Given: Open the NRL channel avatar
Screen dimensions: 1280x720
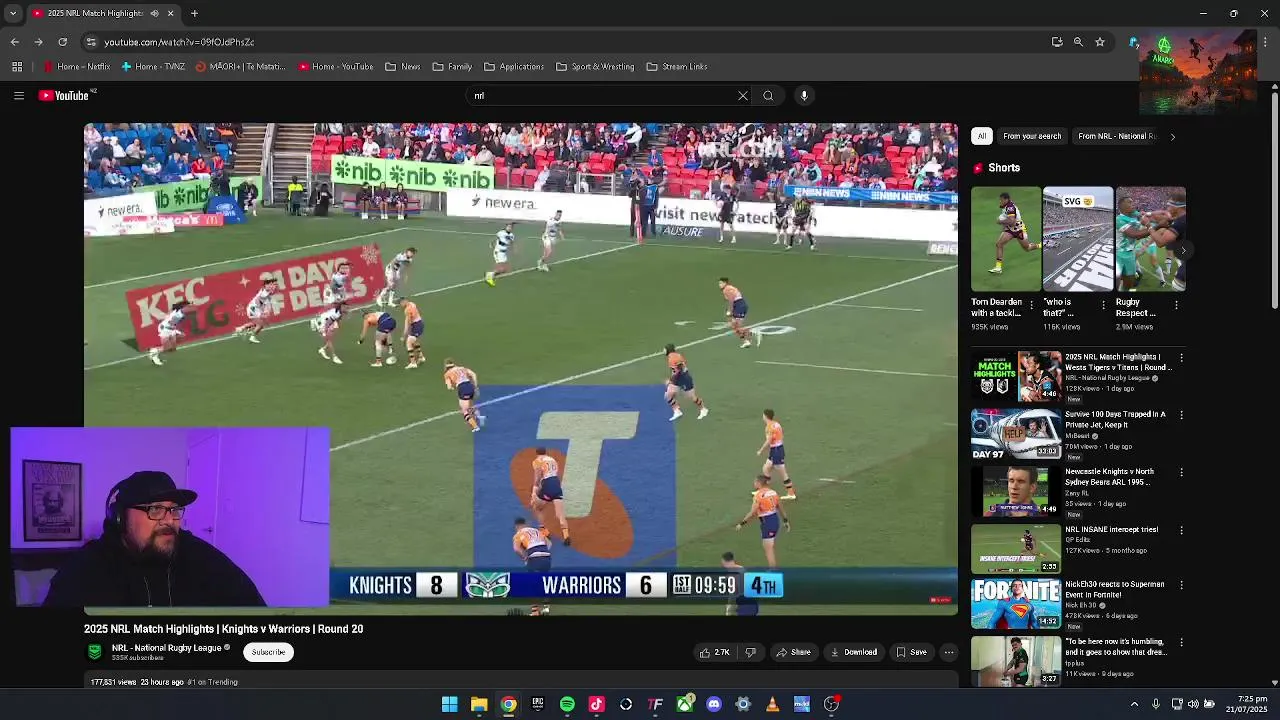Looking at the screenshot, I should pos(95,652).
